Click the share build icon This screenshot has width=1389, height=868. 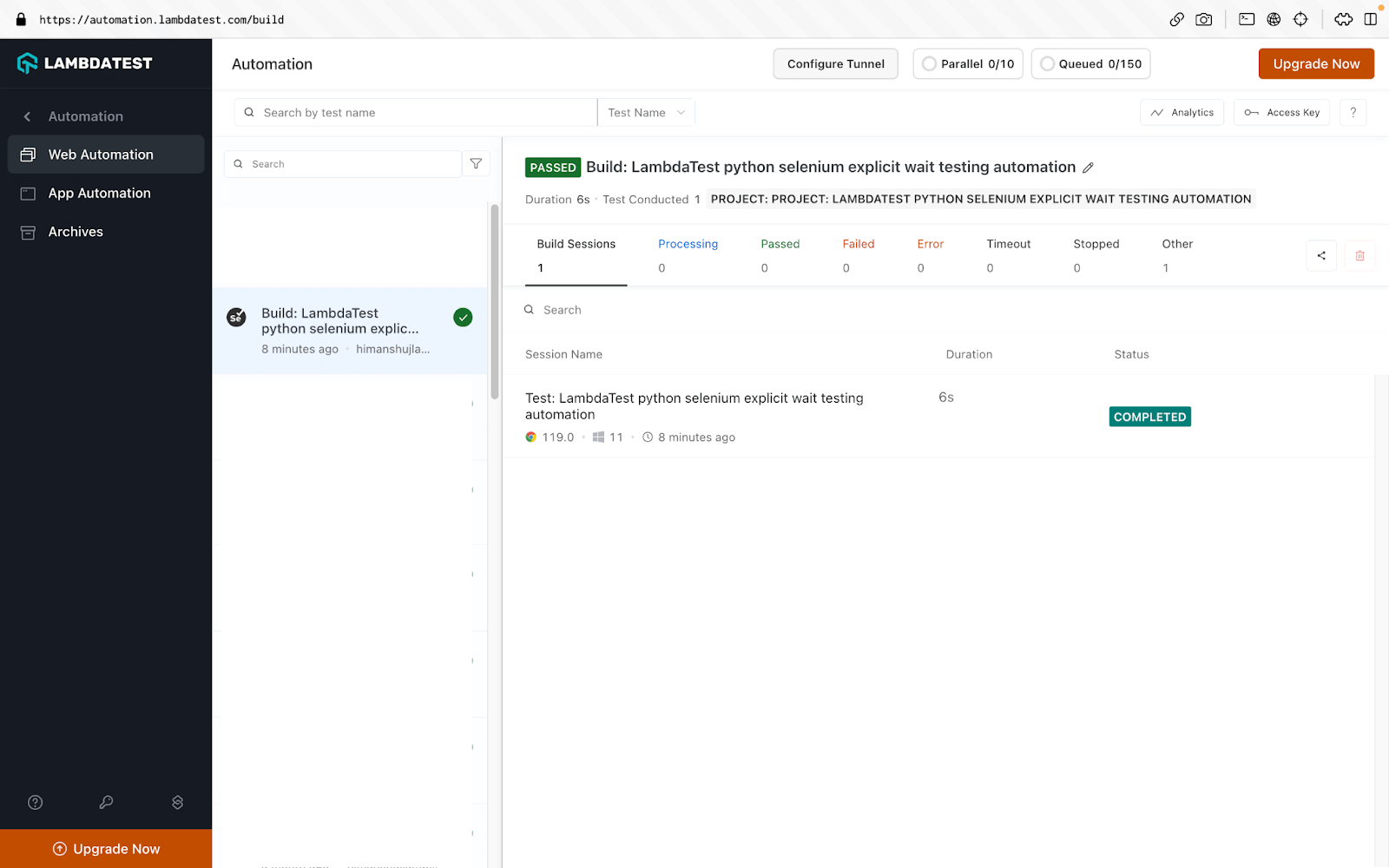pos(1320,255)
